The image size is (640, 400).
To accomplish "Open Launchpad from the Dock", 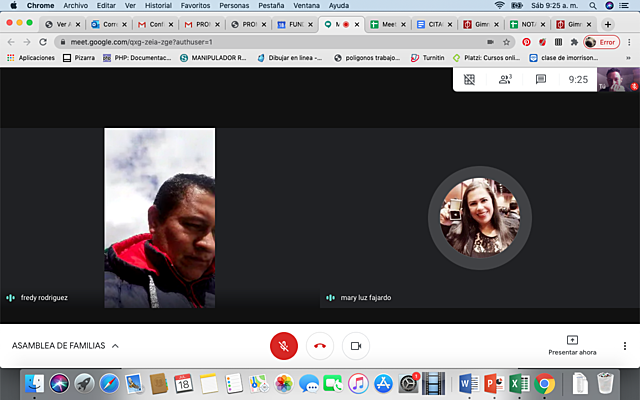I will [x=84, y=383].
